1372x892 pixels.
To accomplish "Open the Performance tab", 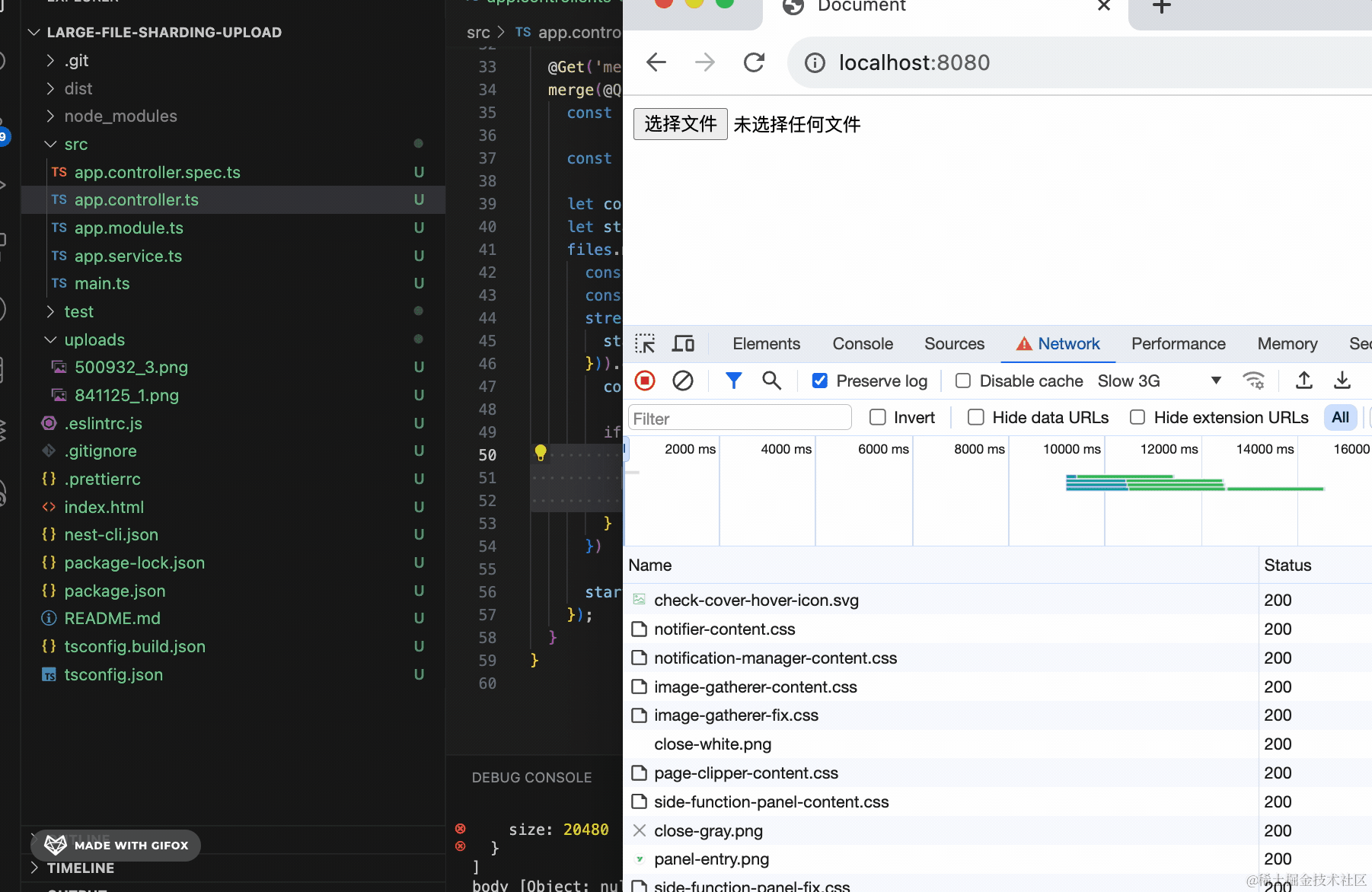I will (1178, 344).
